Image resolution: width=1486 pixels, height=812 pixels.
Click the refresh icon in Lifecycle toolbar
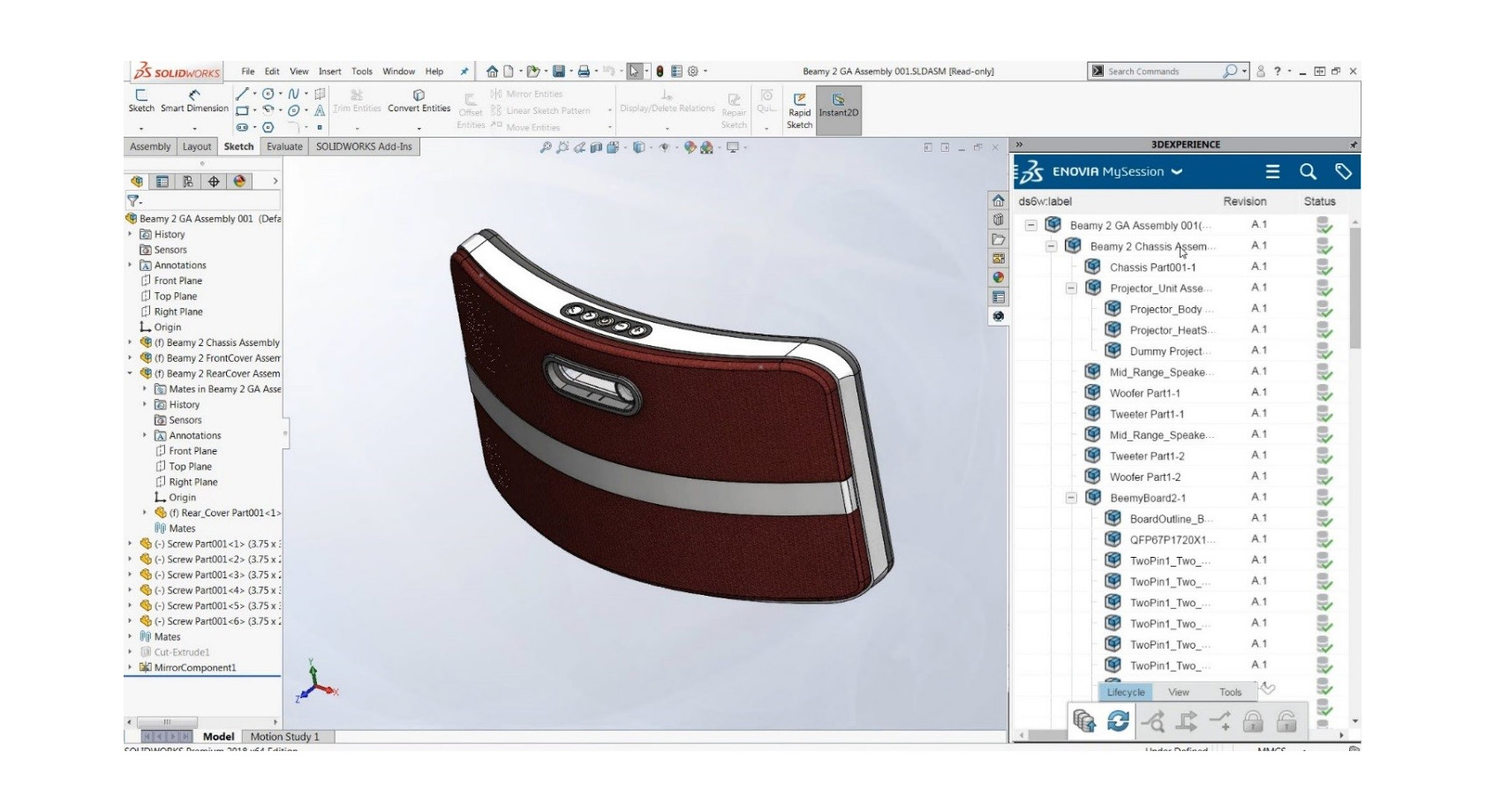(1118, 721)
